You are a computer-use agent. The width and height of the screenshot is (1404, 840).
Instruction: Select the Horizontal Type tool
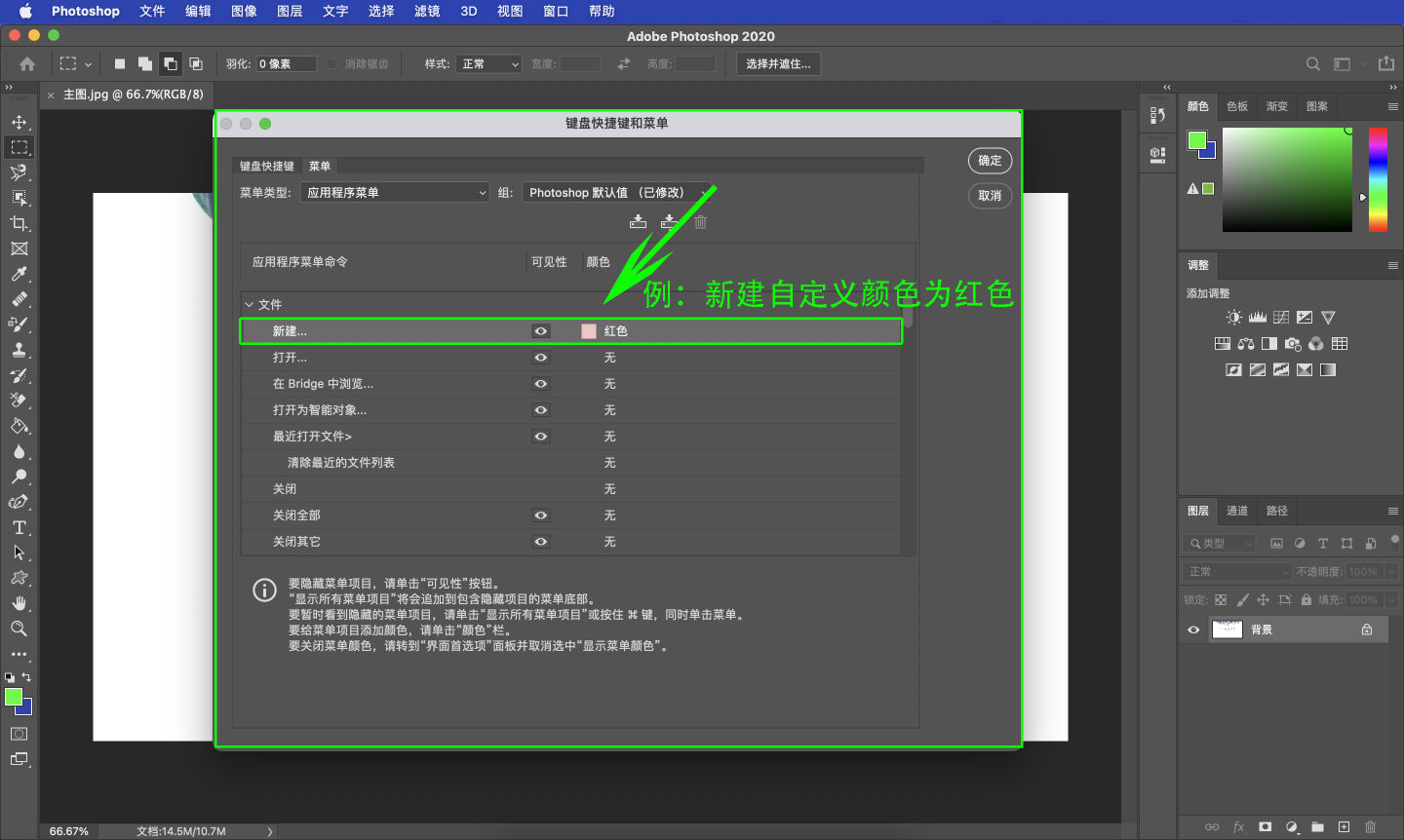pyautogui.click(x=19, y=527)
